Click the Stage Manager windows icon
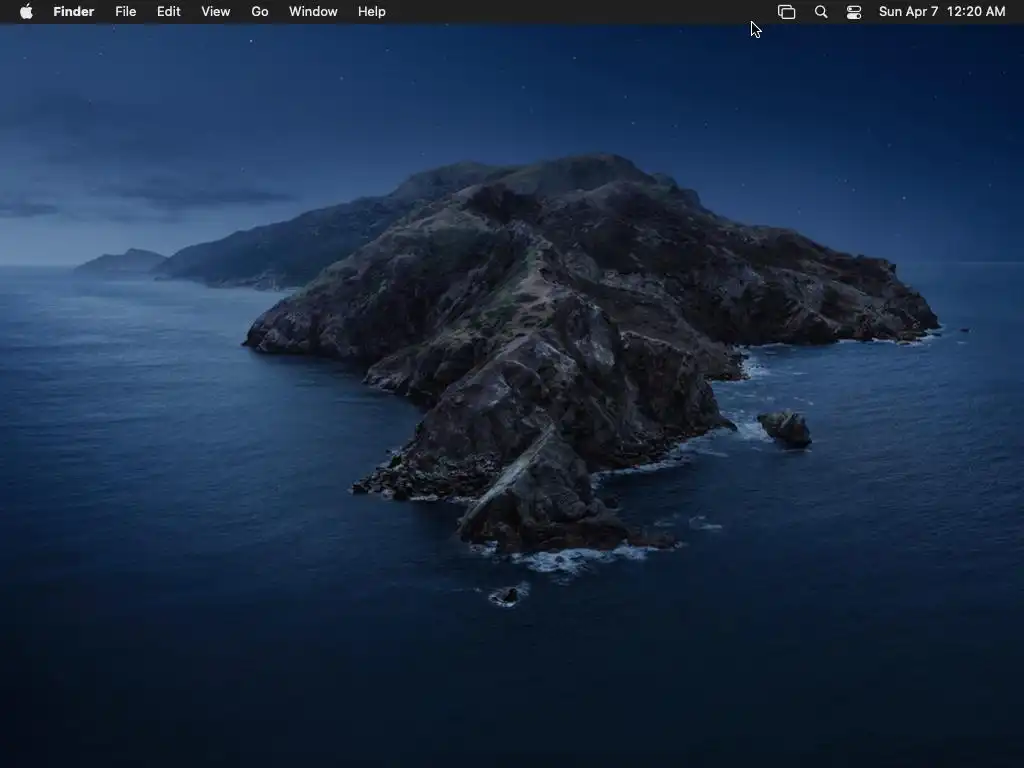The width and height of the screenshot is (1024, 768). [x=786, y=12]
